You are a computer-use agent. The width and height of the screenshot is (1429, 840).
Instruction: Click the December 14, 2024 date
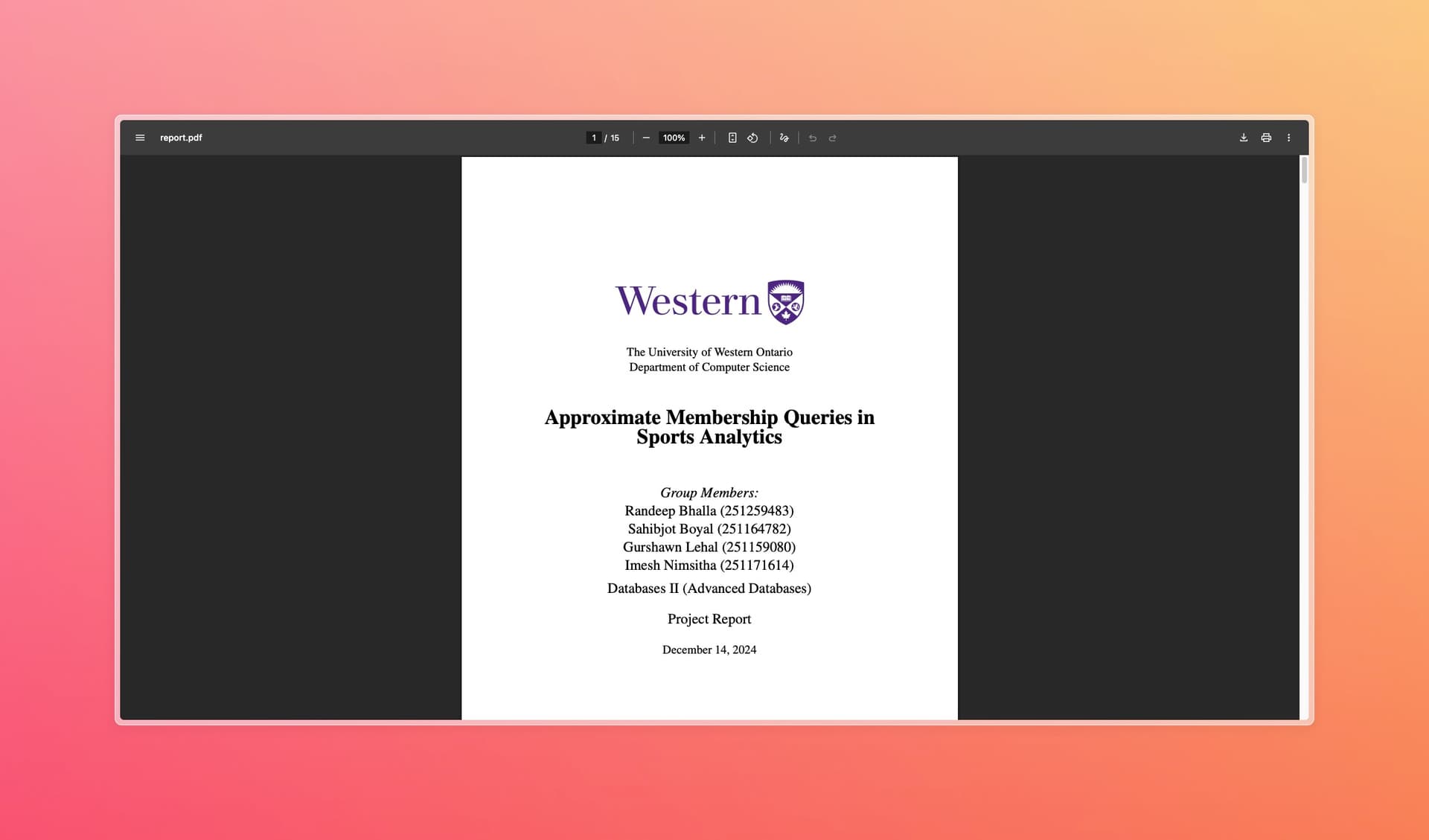coord(709,650)
